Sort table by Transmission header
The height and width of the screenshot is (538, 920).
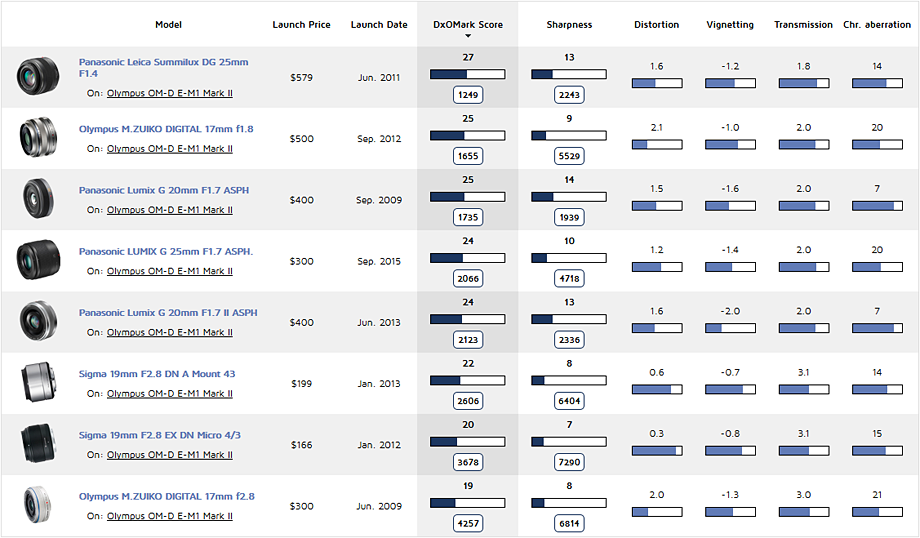click(803, 25)
